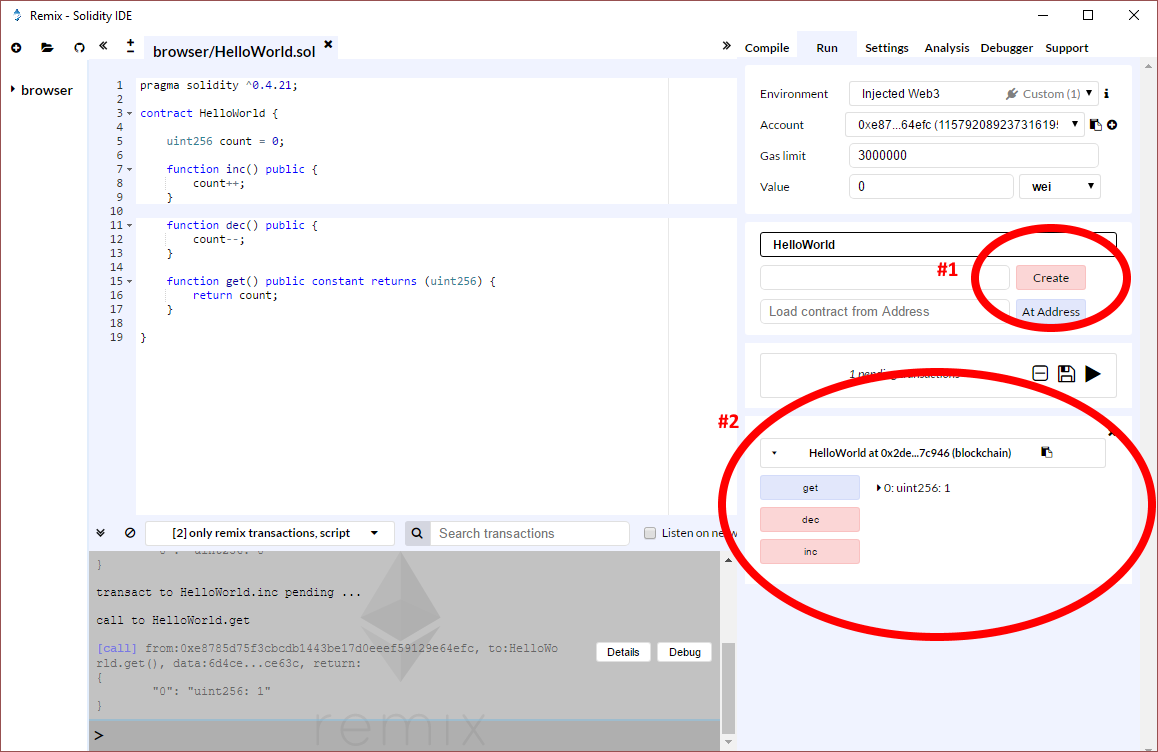
Task: Click the dec function button
Action: (810, 519)
